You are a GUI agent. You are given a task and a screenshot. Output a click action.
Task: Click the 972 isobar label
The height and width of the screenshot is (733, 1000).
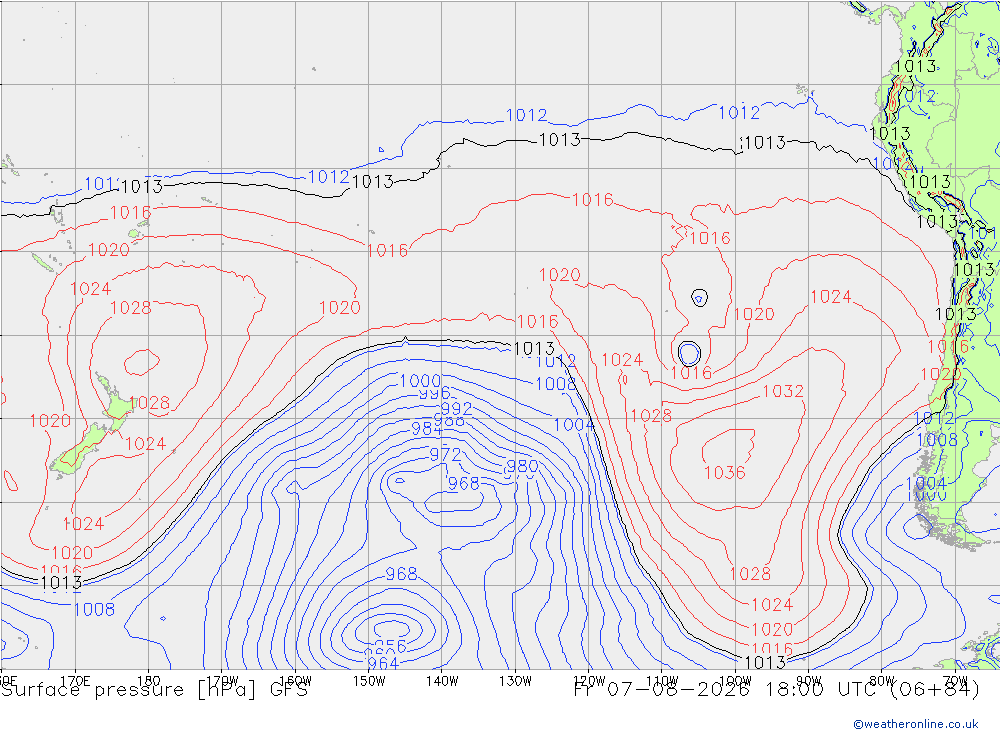click(445, 454)
